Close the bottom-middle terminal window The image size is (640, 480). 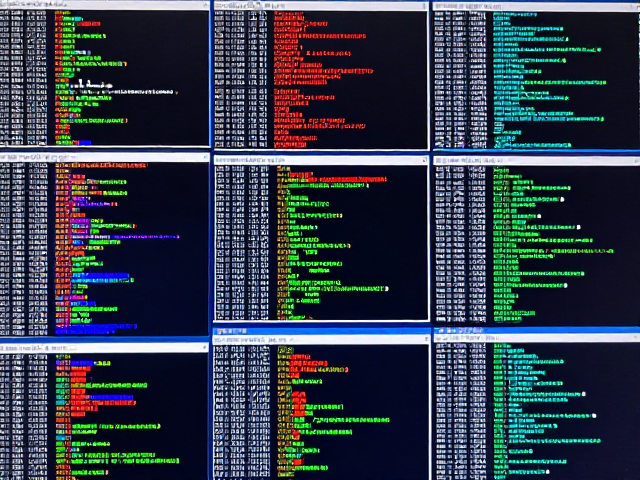pyautogui.click(x=426, y=339)
